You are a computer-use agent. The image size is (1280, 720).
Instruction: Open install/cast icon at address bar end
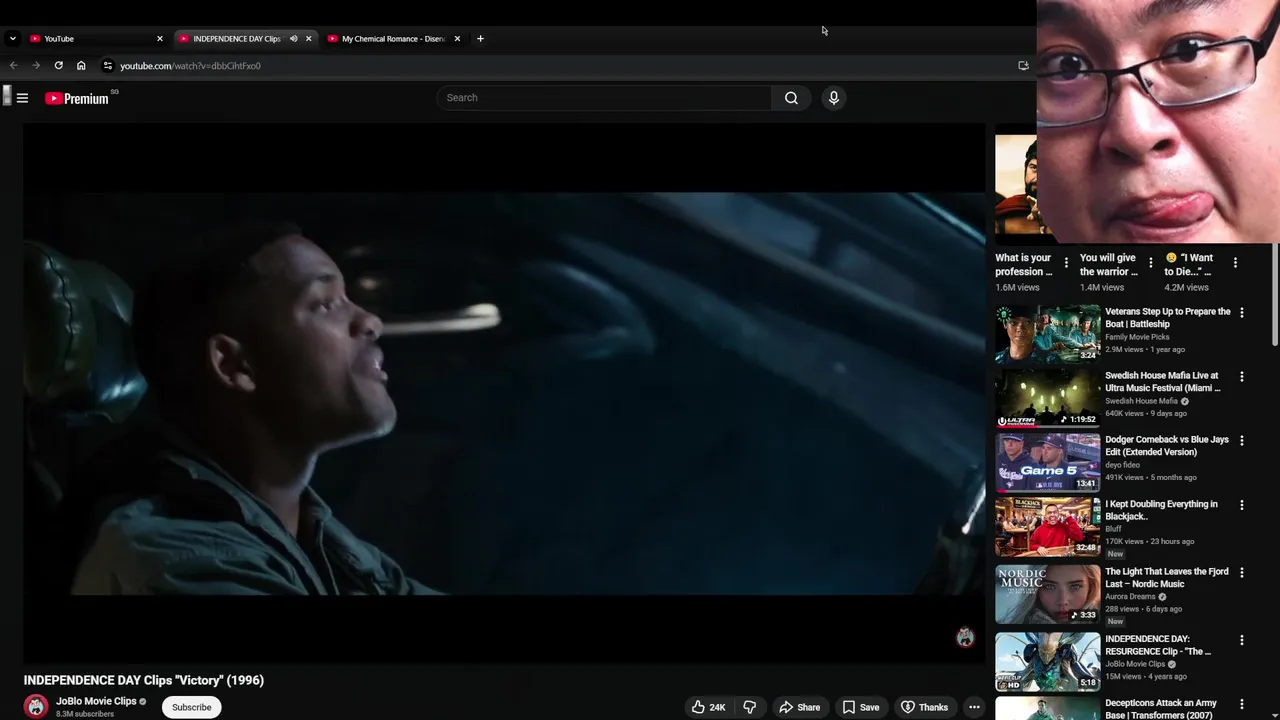point(1023,66)
